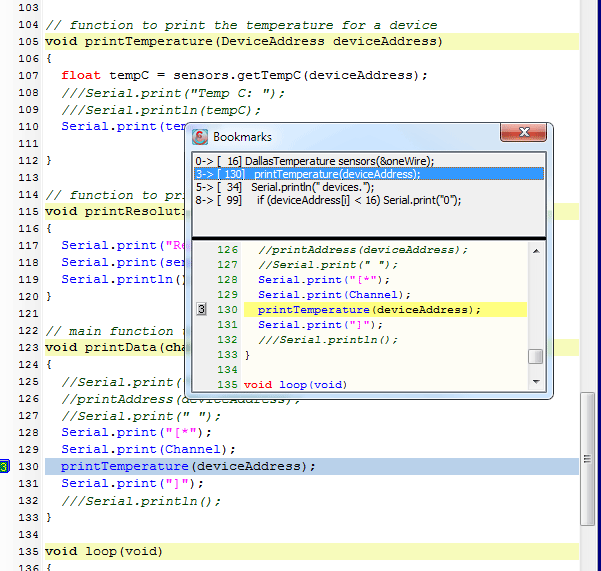Click editor line 109 println(tempC) comment
The width and height of the screenshot is (601, 571).
[161, 110]
